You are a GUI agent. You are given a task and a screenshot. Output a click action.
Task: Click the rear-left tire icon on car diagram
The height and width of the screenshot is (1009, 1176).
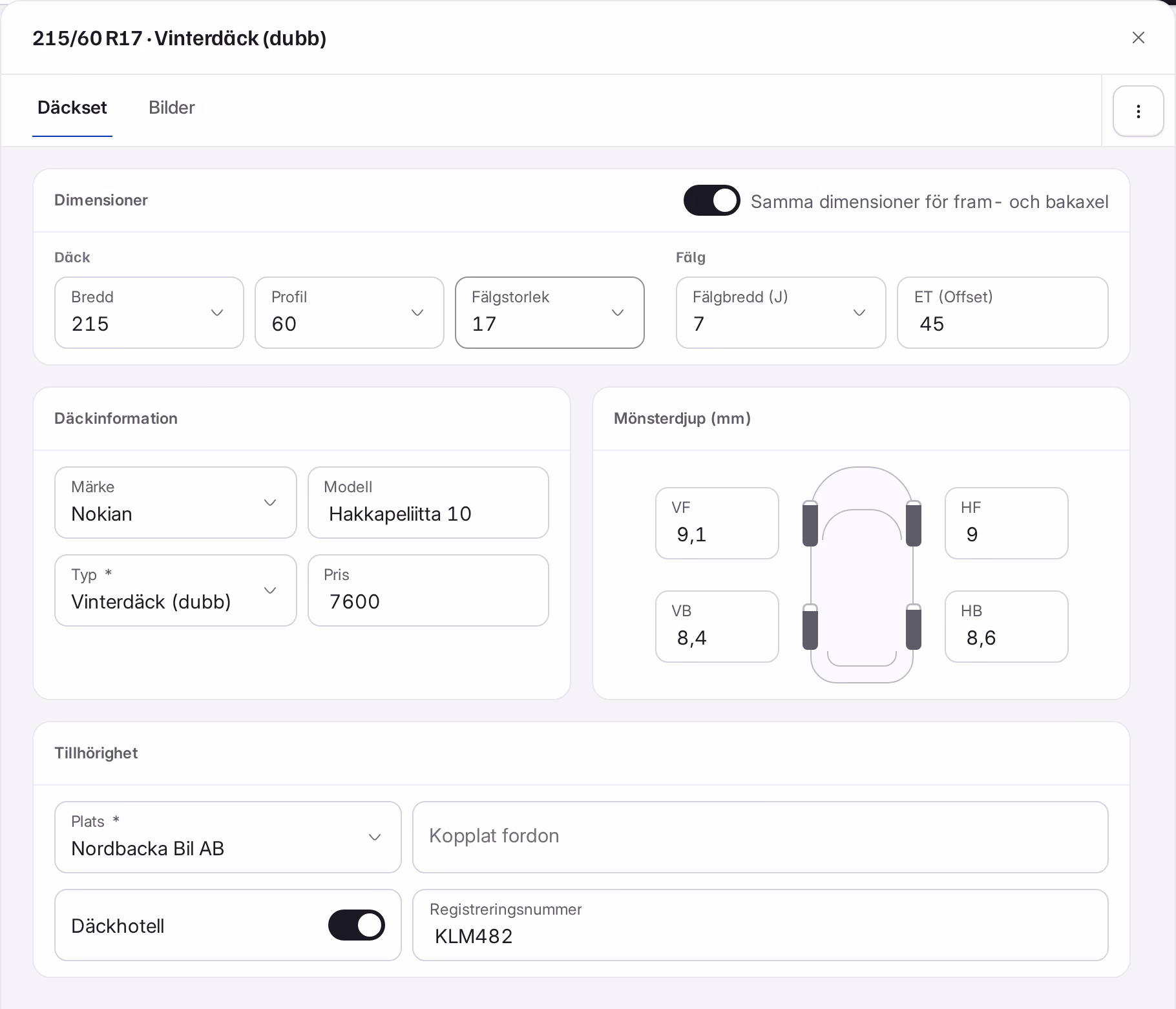[x=810, y=627]
